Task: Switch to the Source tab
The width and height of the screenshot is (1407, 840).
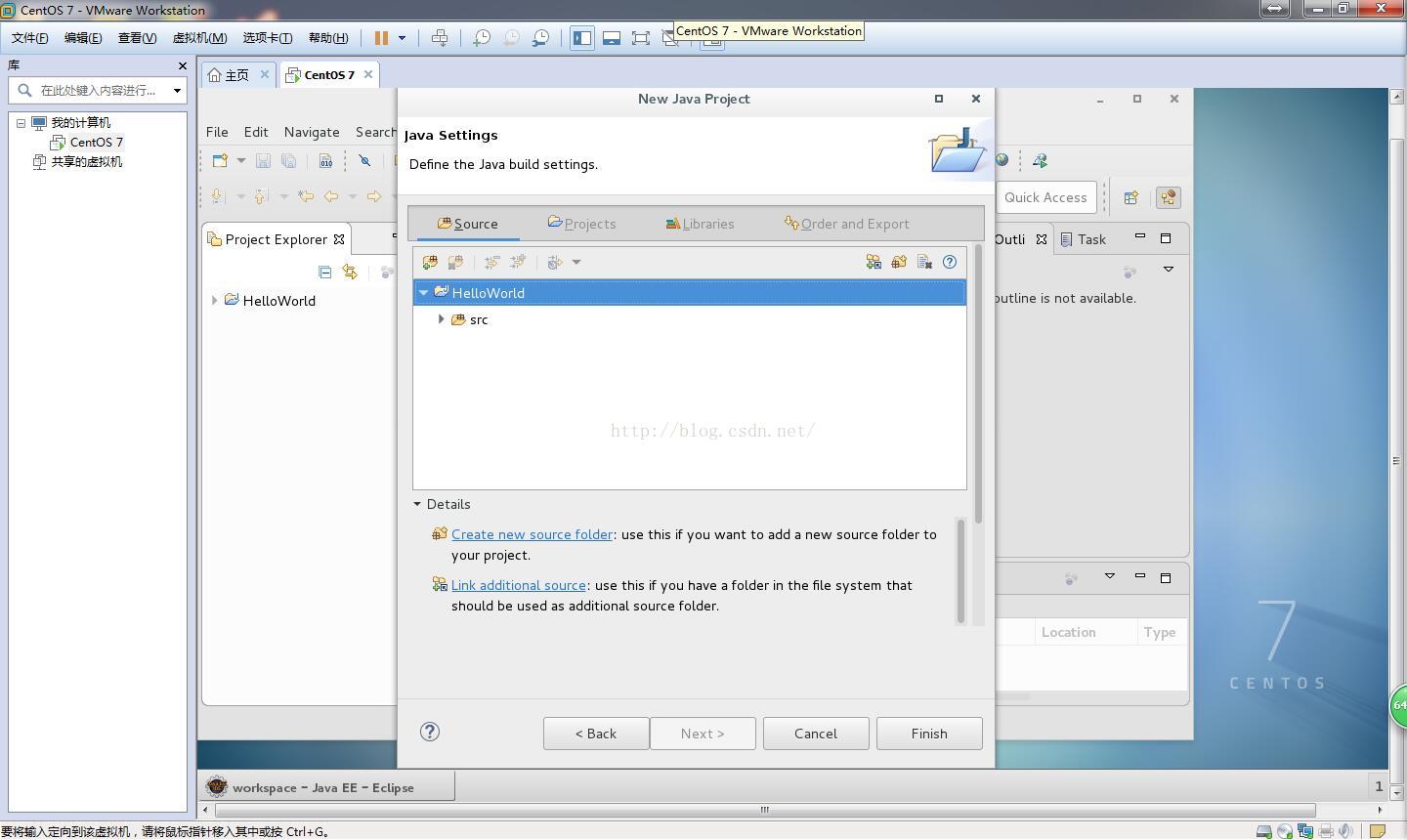Action: 468,224
